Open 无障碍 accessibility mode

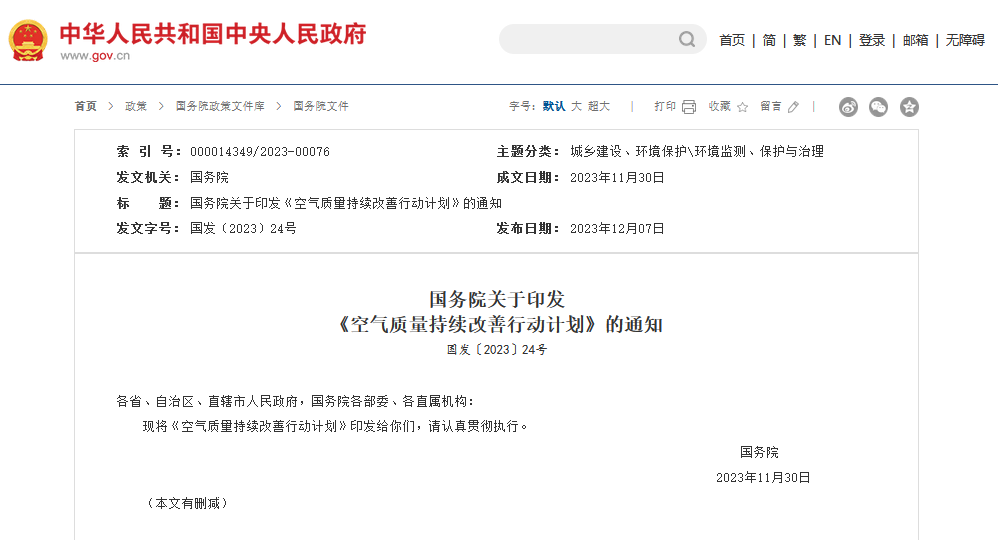[x=965, y=40]
